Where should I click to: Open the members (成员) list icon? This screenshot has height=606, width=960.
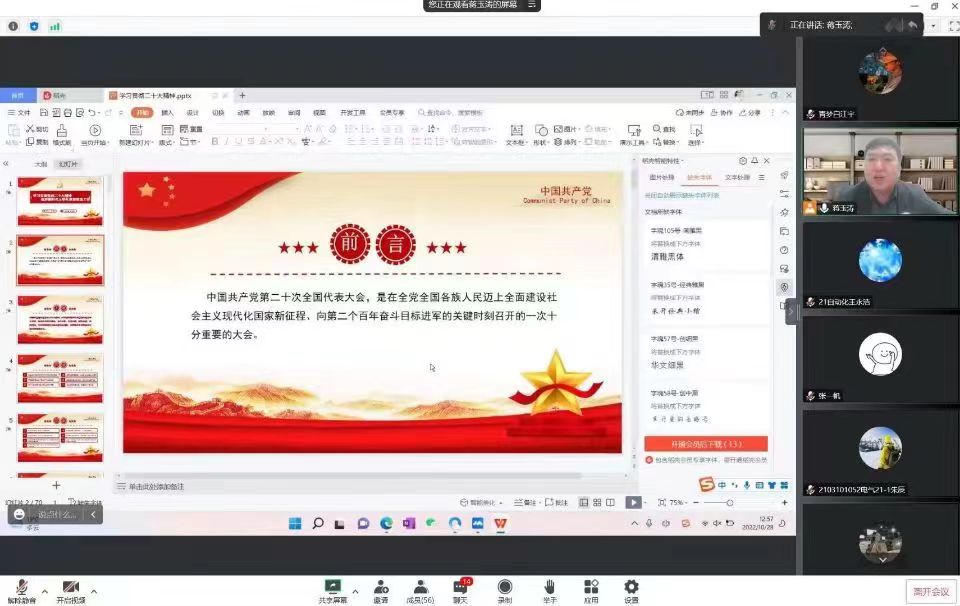click(421, 587)
